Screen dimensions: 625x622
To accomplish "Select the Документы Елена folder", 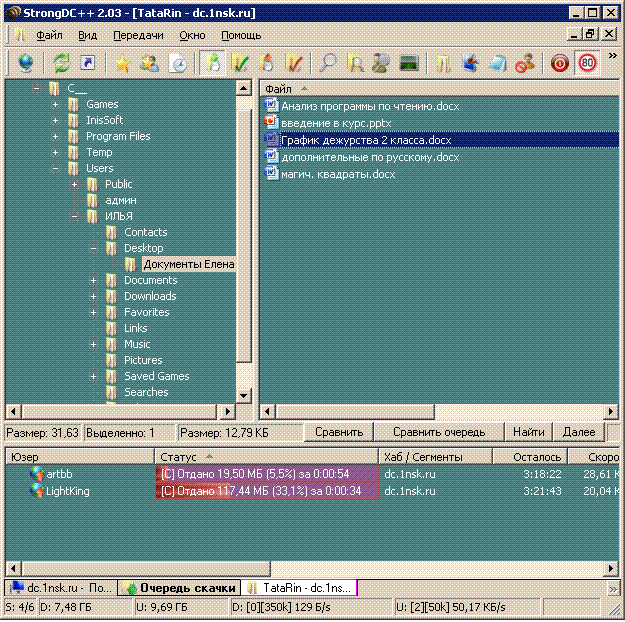I will 189,264.
